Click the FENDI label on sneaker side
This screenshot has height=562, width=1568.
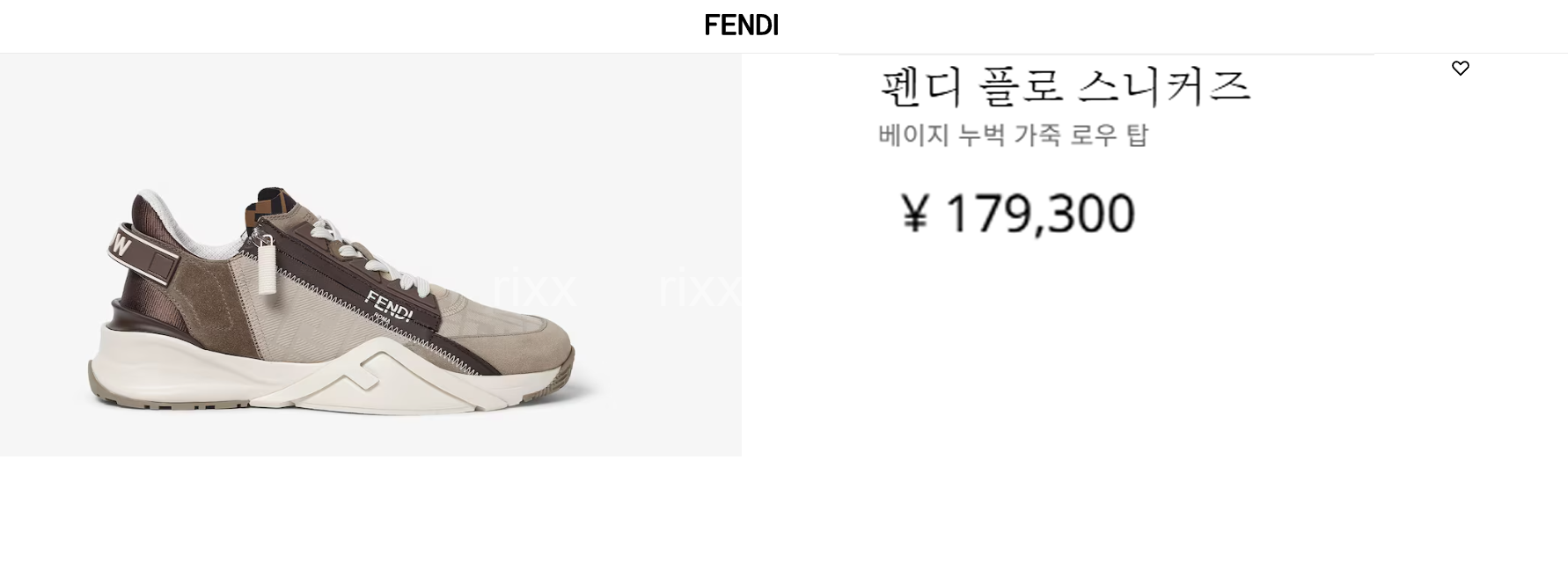click(x=388, y=305)
